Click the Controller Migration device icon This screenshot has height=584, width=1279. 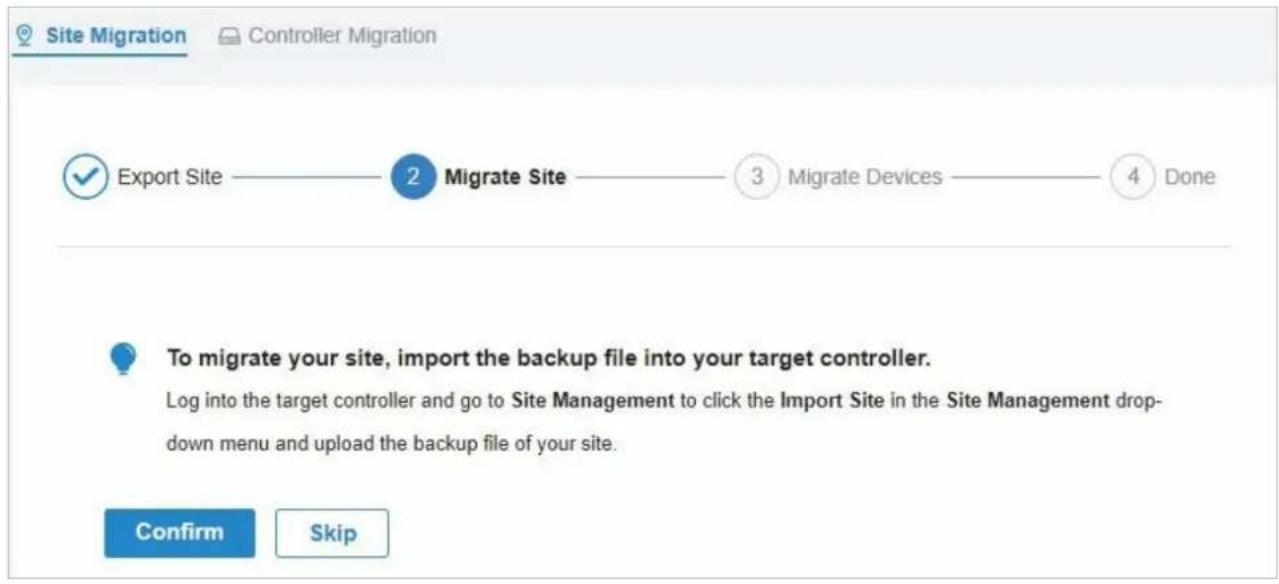[x=227, y=35]
